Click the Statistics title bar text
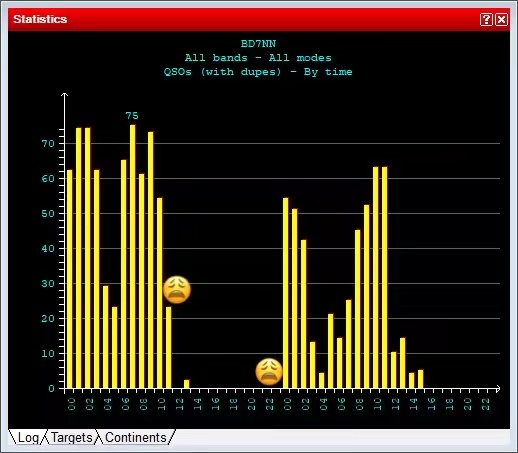518x453 pixels. pos(40,19)
